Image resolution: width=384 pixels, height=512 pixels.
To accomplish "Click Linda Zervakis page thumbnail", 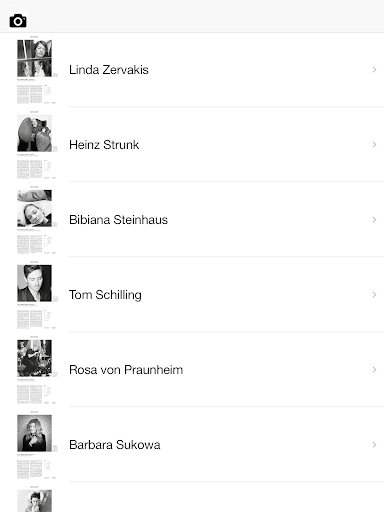I will pyautogui.click(x=37, y=70).
